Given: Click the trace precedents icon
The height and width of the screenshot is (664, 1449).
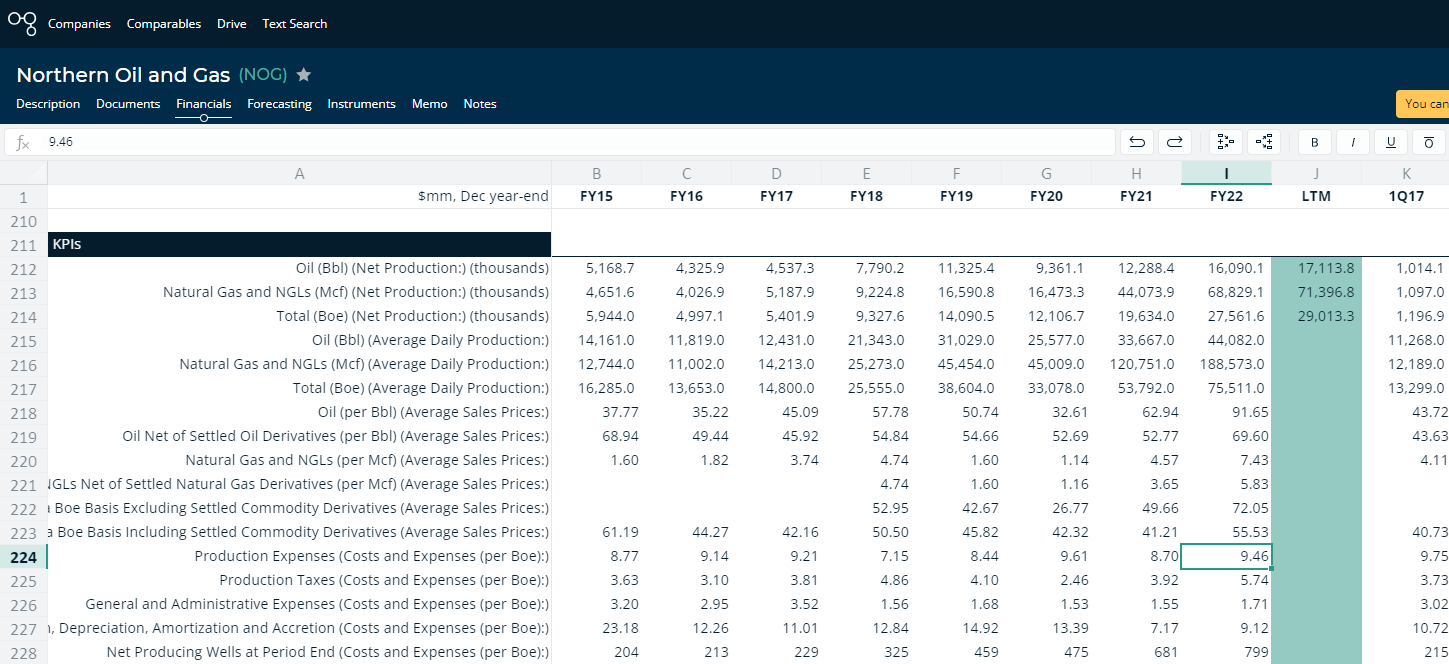Looking at the screenshot, I should point(1225,142).
